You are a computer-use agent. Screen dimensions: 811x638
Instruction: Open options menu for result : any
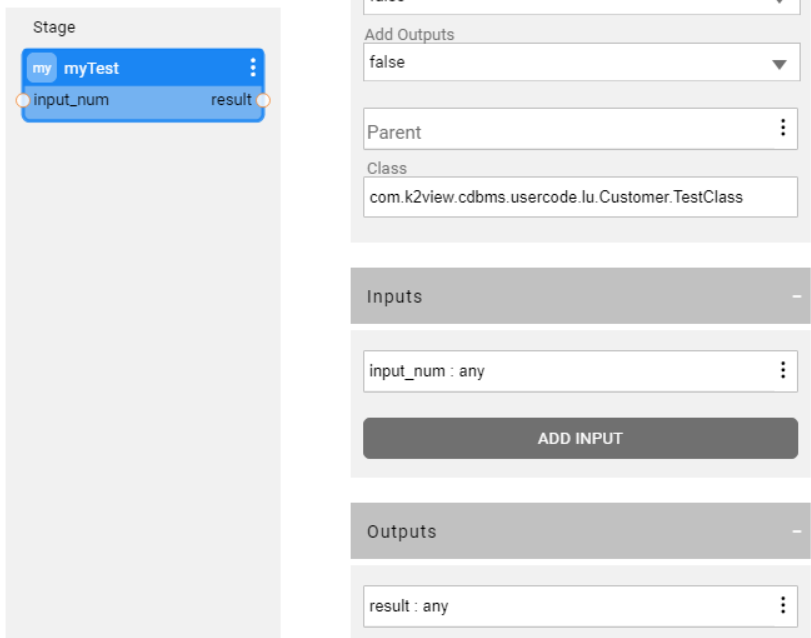782,606
